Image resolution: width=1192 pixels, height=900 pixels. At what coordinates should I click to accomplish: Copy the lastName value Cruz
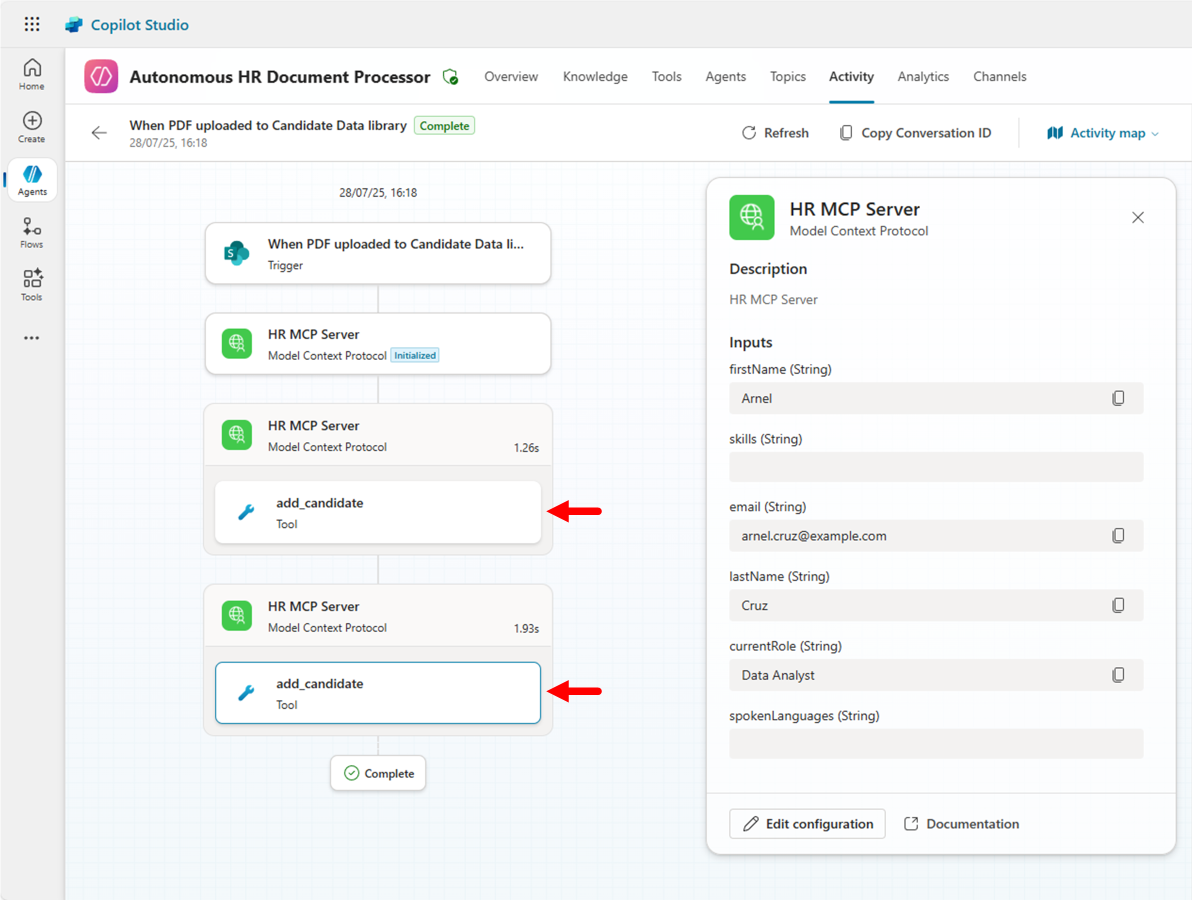click(x=1118, y=605)
